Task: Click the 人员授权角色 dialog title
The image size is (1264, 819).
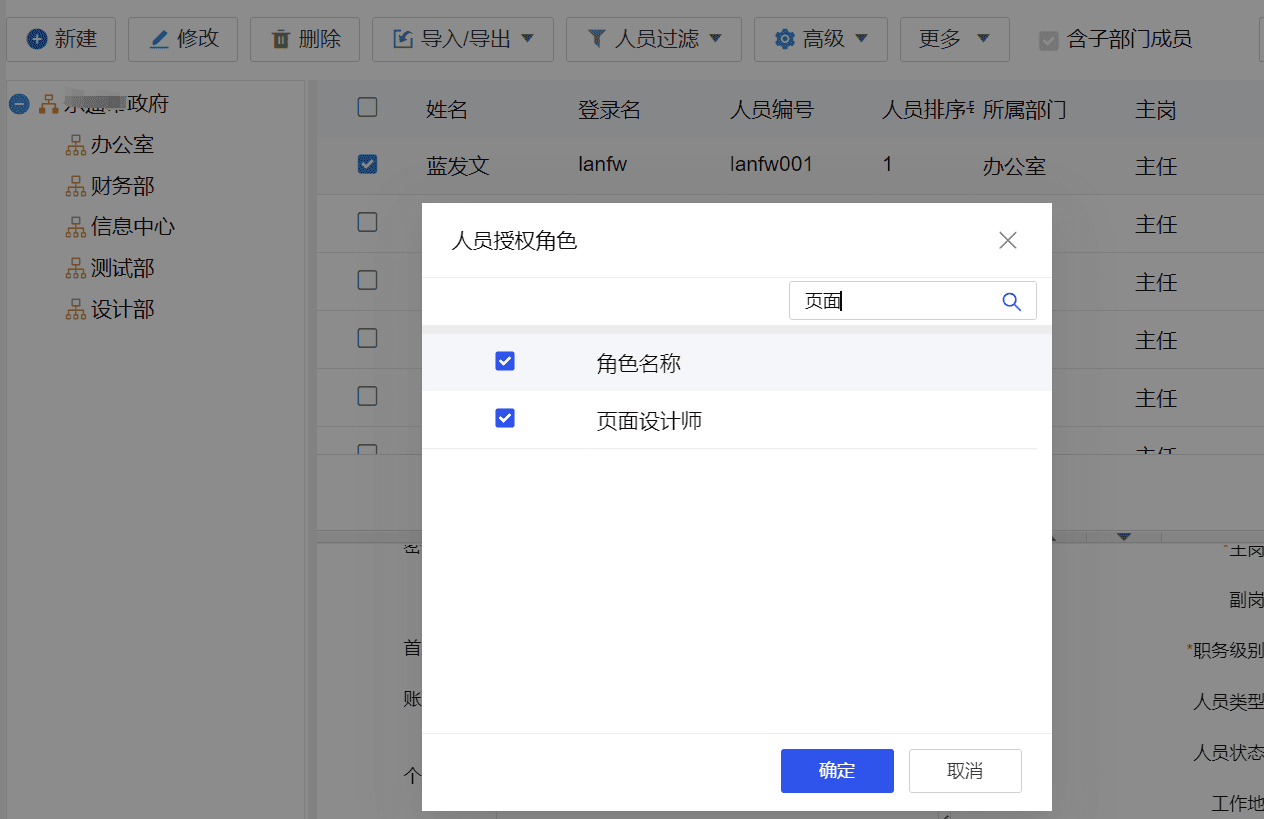Action: coord(514,241)
